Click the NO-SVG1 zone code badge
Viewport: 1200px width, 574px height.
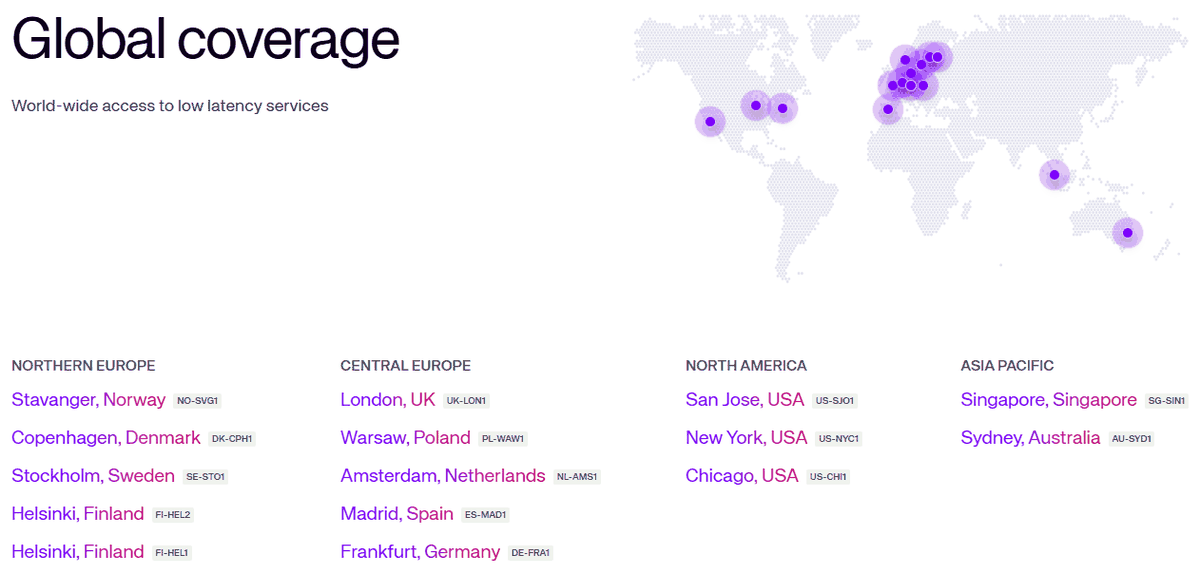(197, 401)
